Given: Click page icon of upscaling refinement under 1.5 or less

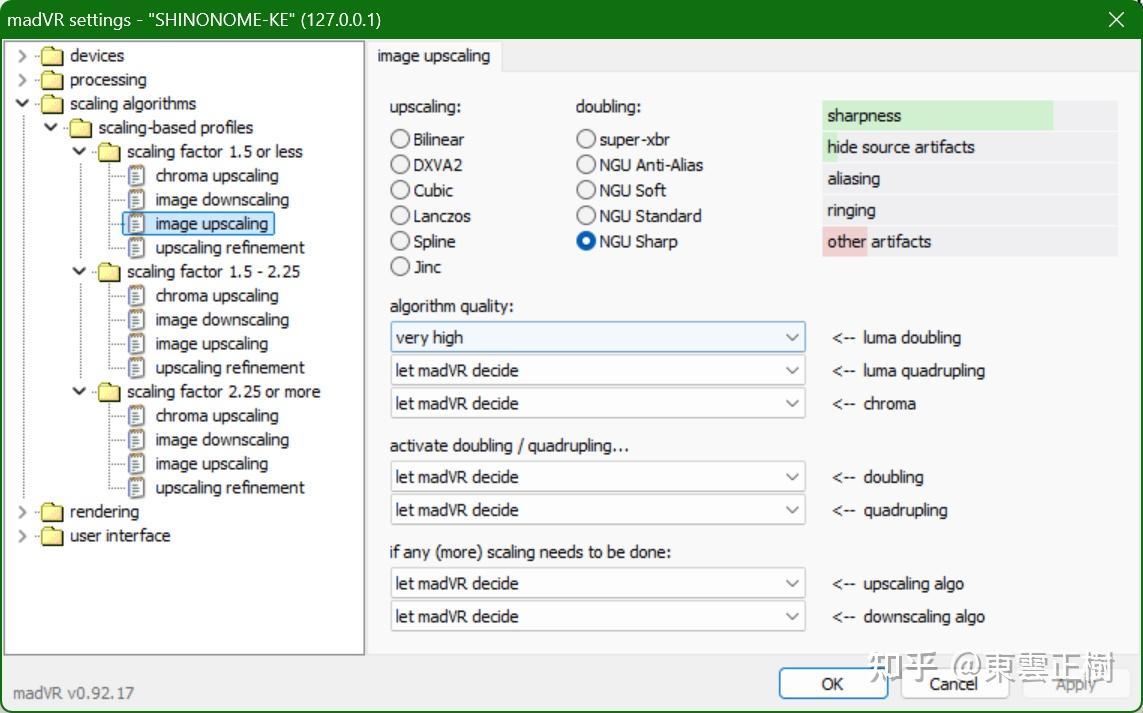Looking at the screenshot, I should click(x=136, y=248).
